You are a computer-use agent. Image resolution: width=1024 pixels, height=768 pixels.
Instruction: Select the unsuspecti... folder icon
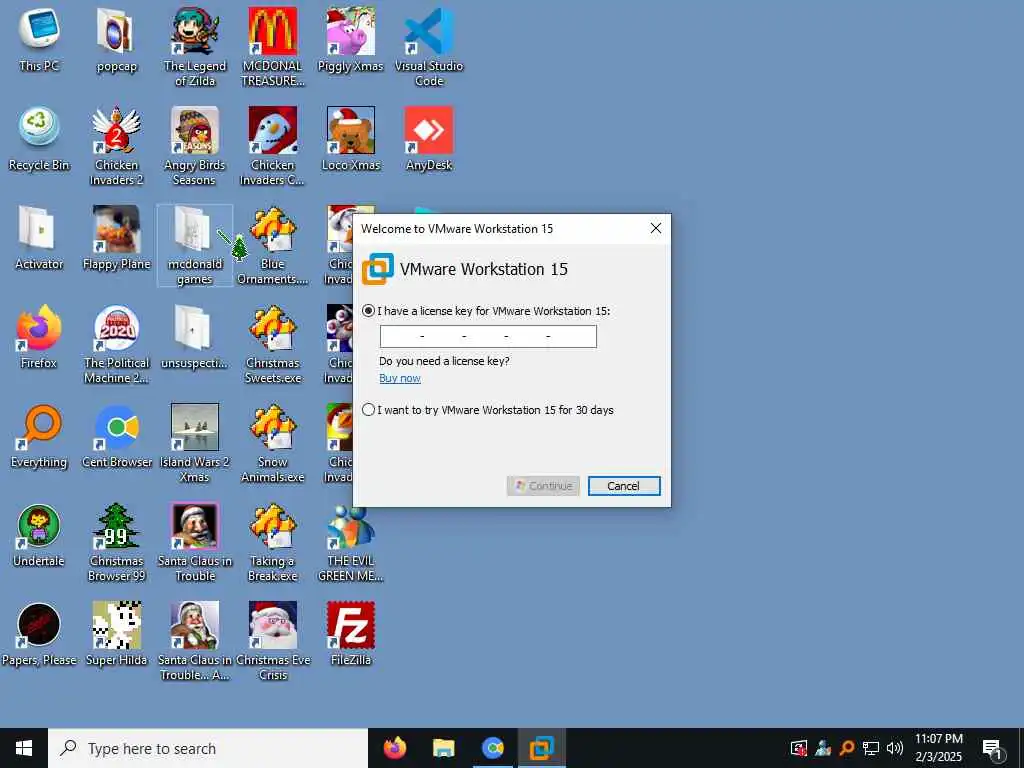point(195,337)
